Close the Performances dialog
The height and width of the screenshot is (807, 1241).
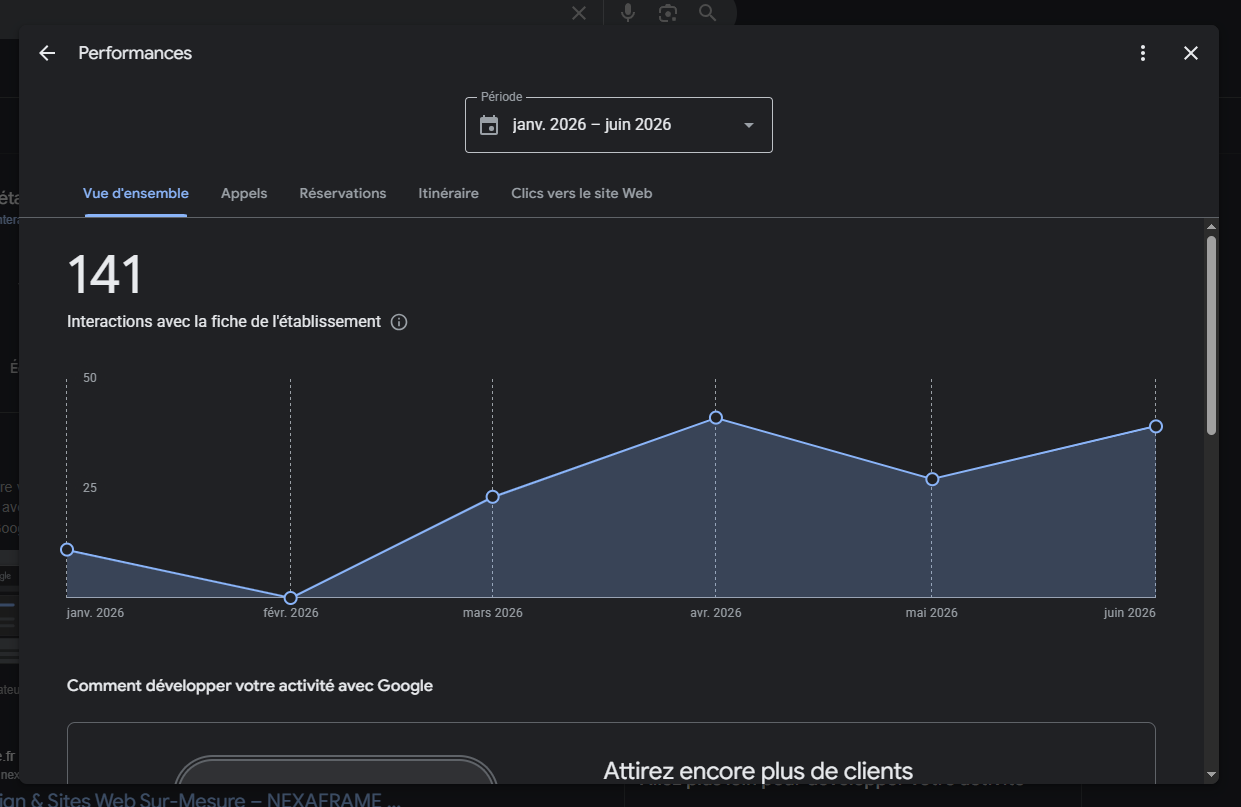click(1191, 53)
